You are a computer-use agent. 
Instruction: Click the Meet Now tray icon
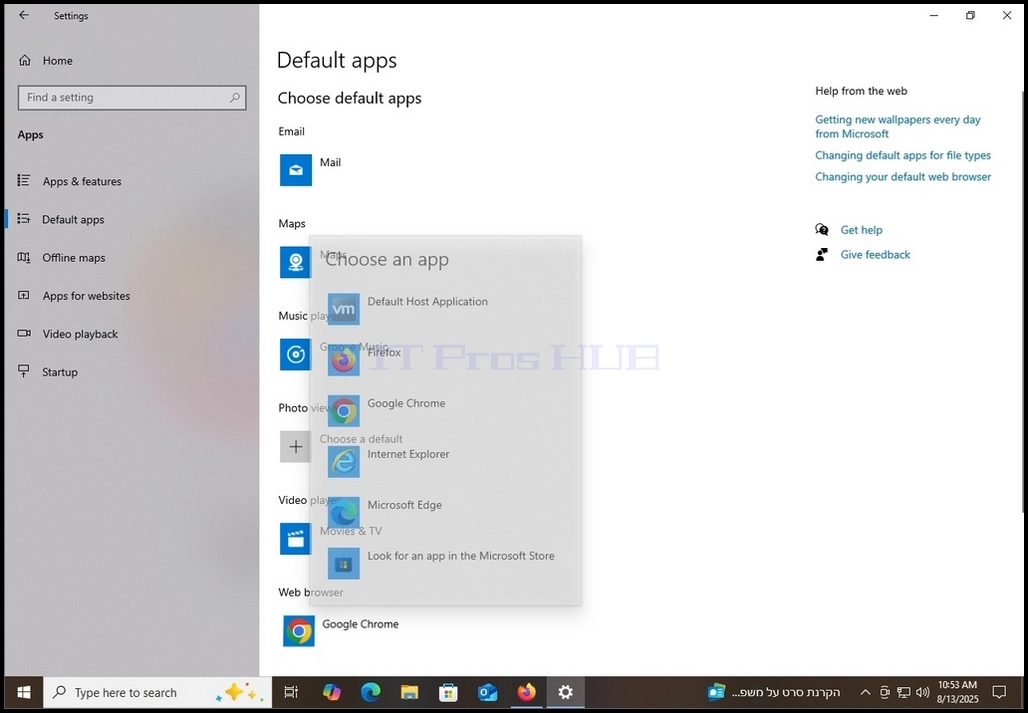click(x=884, y=692)
